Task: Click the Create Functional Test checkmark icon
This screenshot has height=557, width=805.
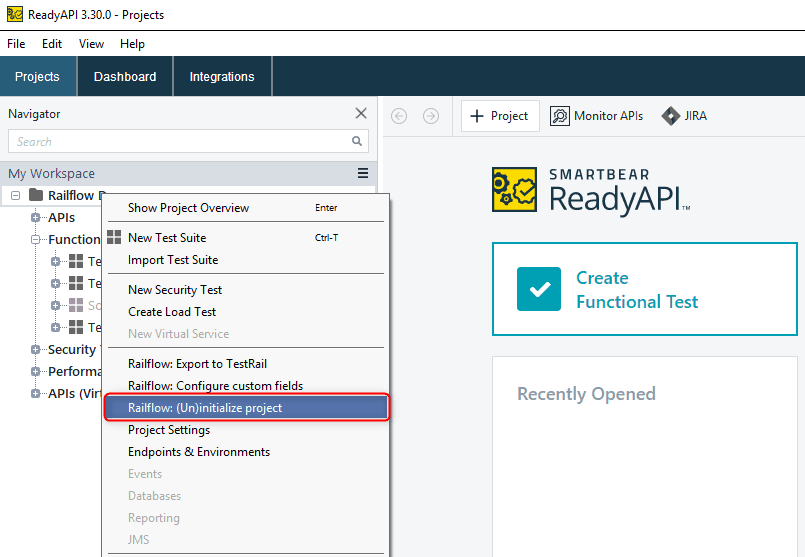Action: click(539, 289)
